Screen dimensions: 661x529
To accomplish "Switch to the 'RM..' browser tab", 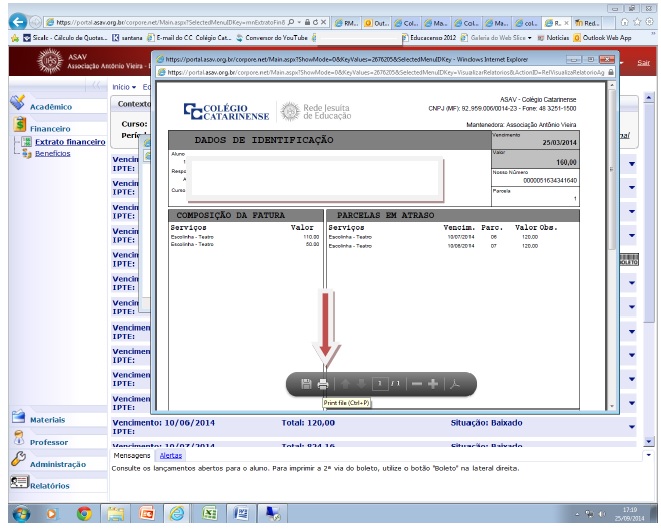I will click(x=347, y=23).
